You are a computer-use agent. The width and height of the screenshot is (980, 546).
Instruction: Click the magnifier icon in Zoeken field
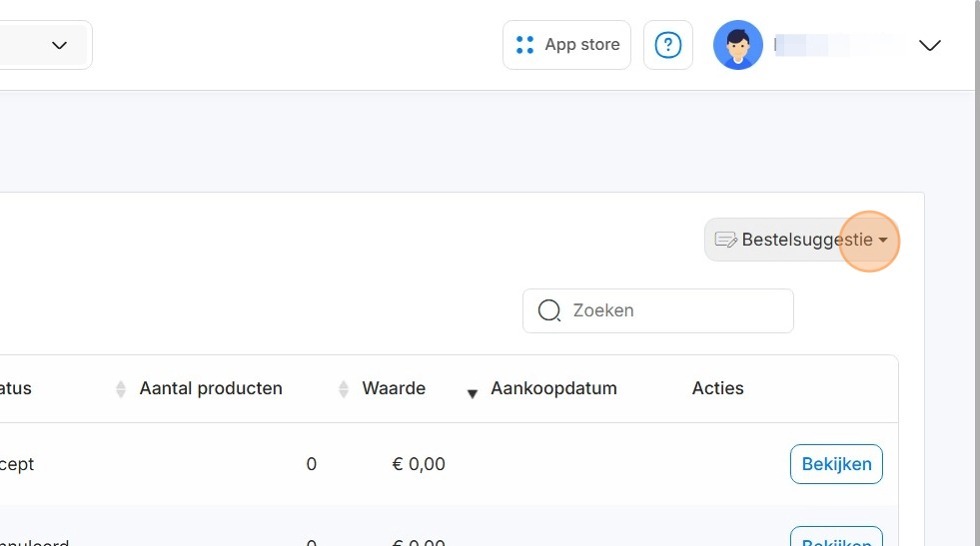549,310
